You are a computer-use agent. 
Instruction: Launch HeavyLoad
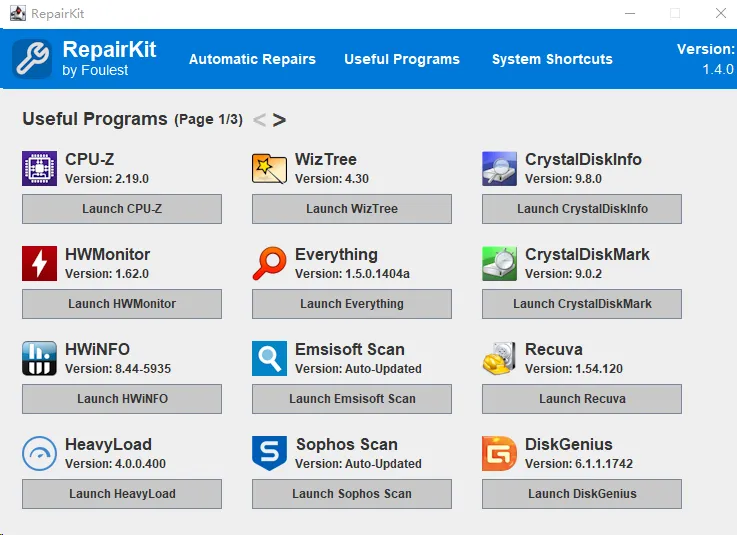click(x=122, y=494)
